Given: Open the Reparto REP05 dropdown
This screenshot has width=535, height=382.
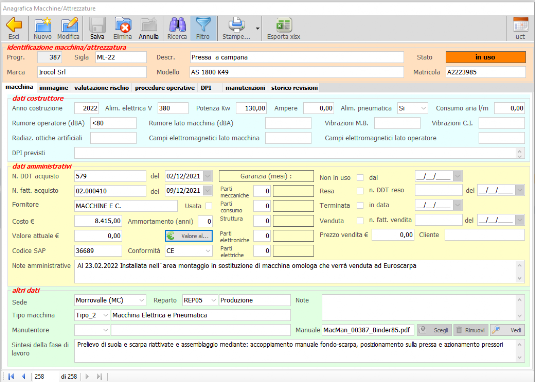Looking at the screenshot, I should (214, 300).
